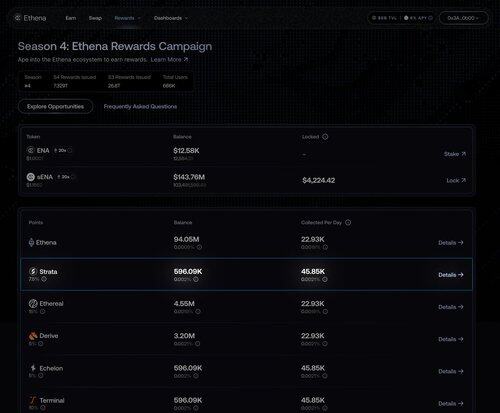Click the $12.58K ENA balance value
500x413 pixels.
tap(186, 151)
